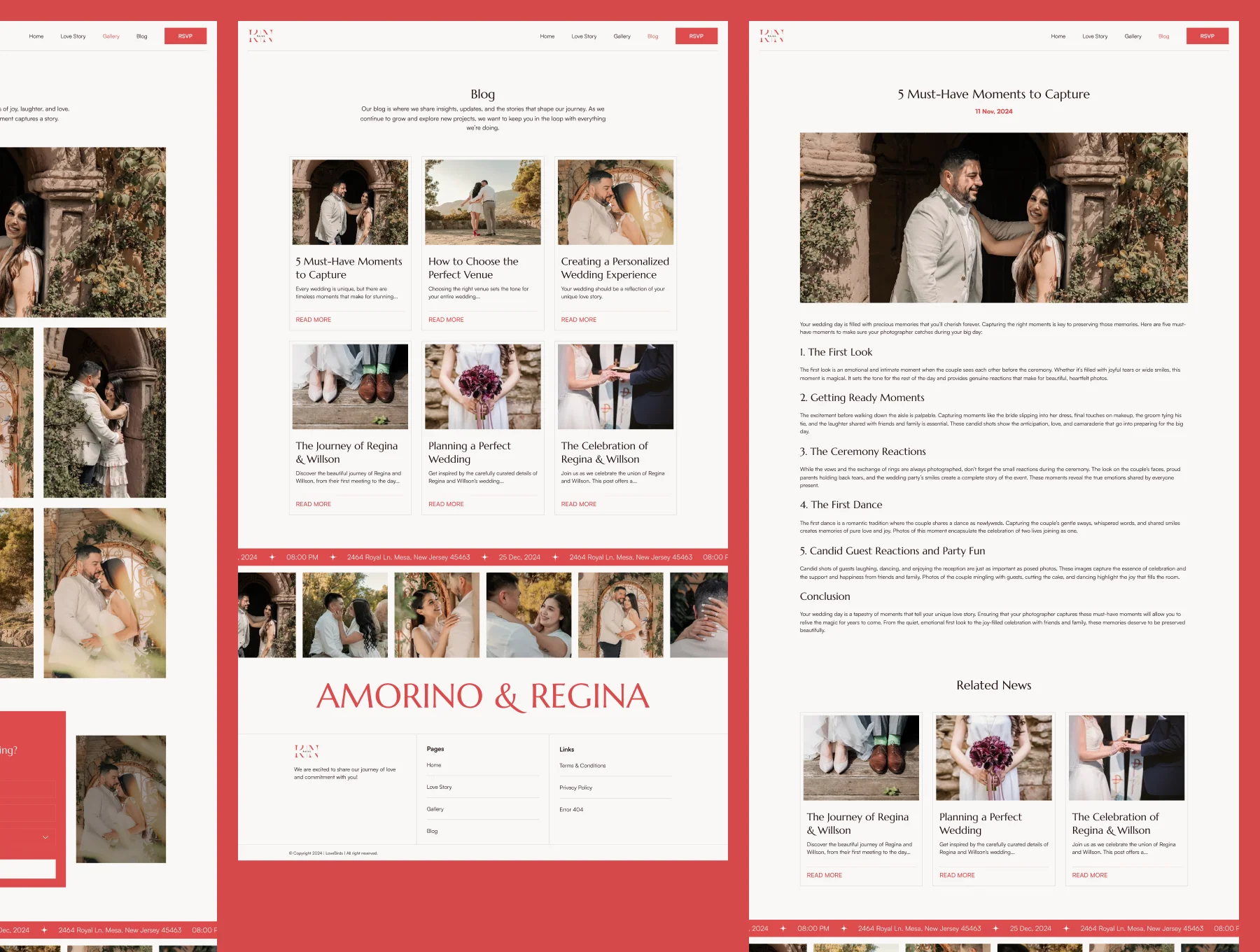Select Blog in the Blog page navigation
Image resolution: width=1260 pixels, height=952 pixels.
(x=652, y=36)
